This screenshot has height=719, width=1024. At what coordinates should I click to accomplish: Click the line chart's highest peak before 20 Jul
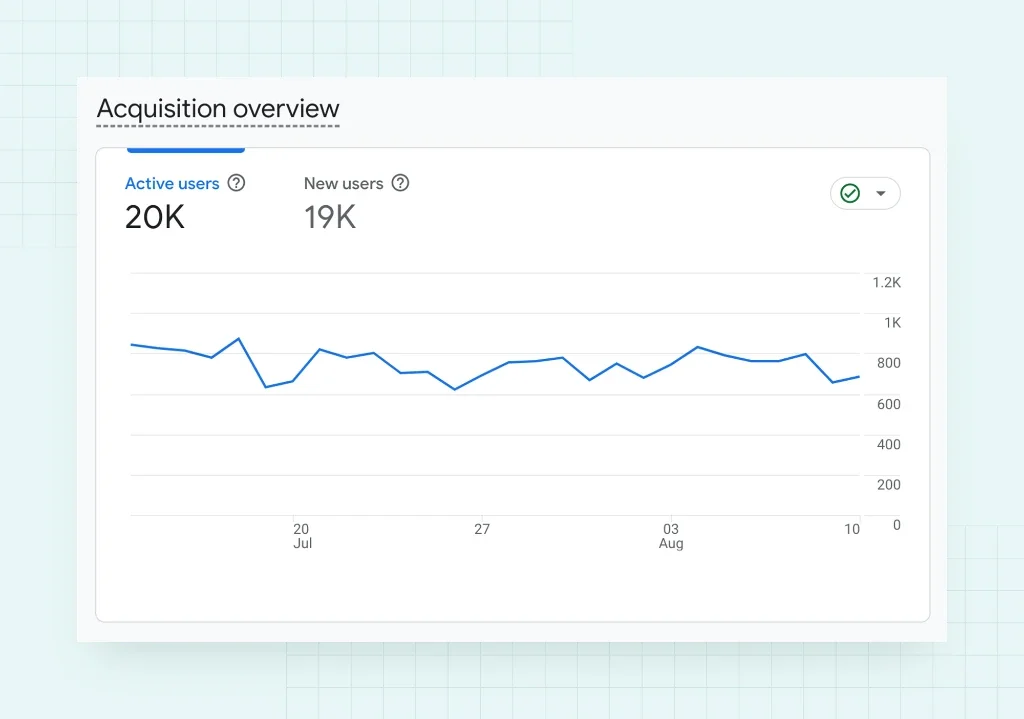pyautogui.click(x=238, y=339)
